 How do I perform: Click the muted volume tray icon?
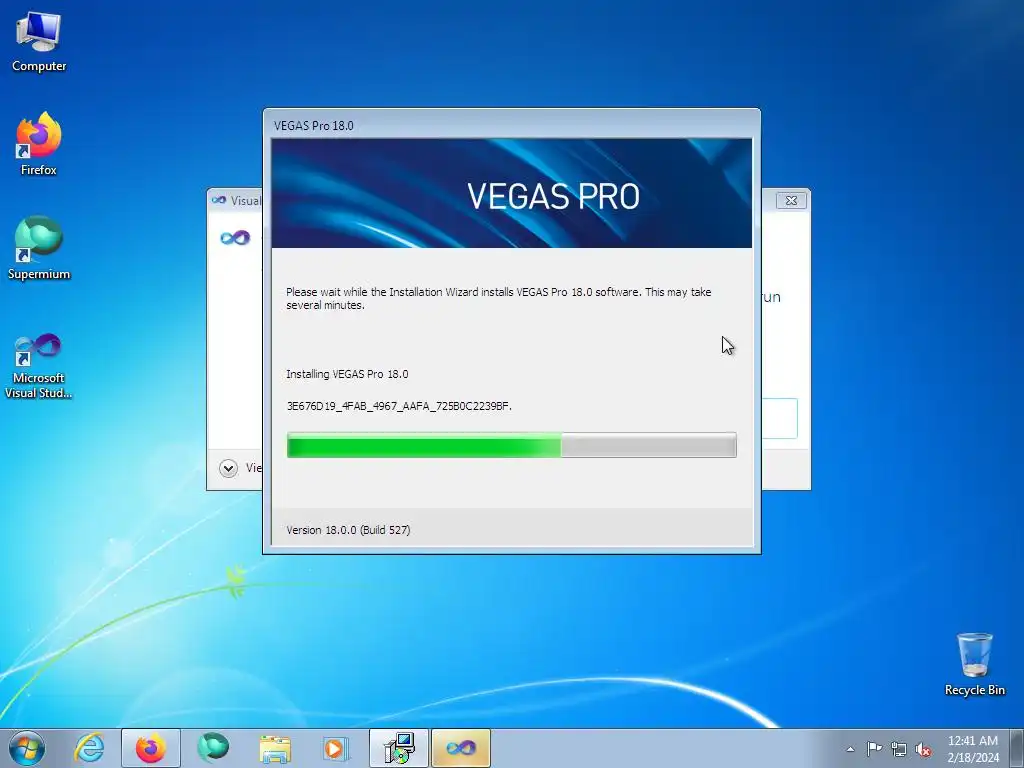click(x=923, y=749)
